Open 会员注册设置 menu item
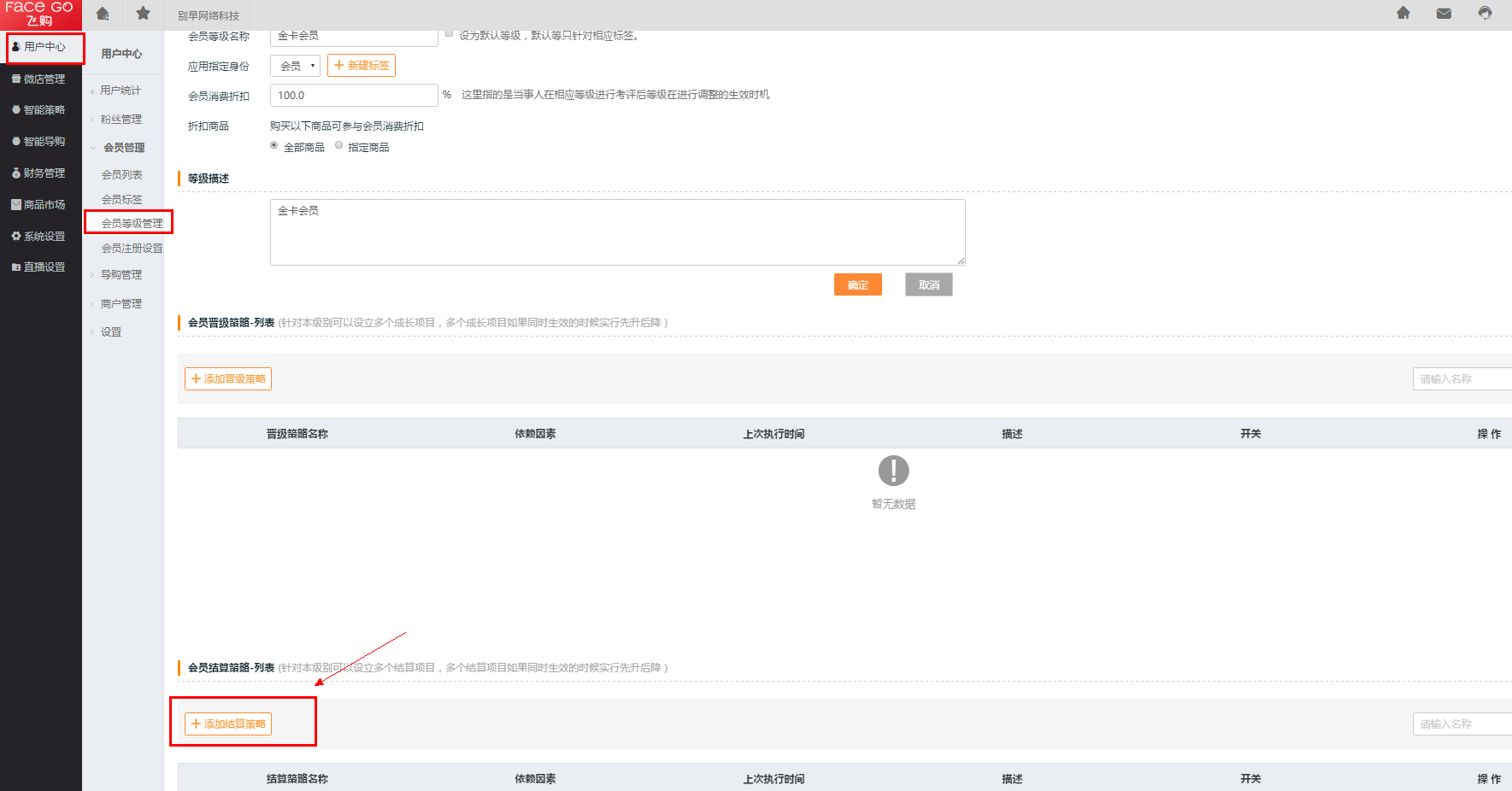 click(x=132, y=249)
